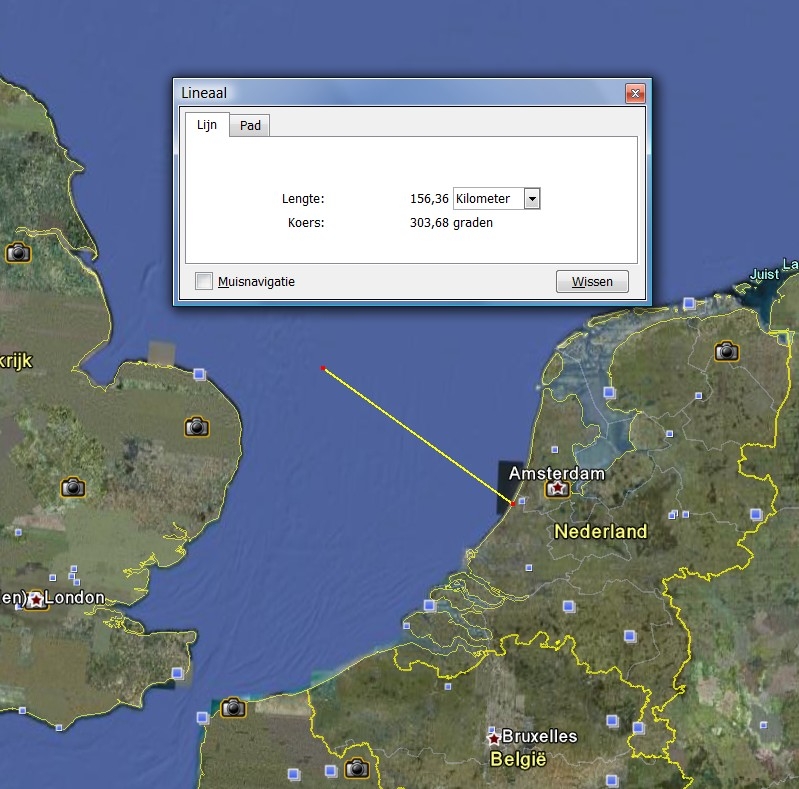Switch to the Pad tab

point(250,125)
